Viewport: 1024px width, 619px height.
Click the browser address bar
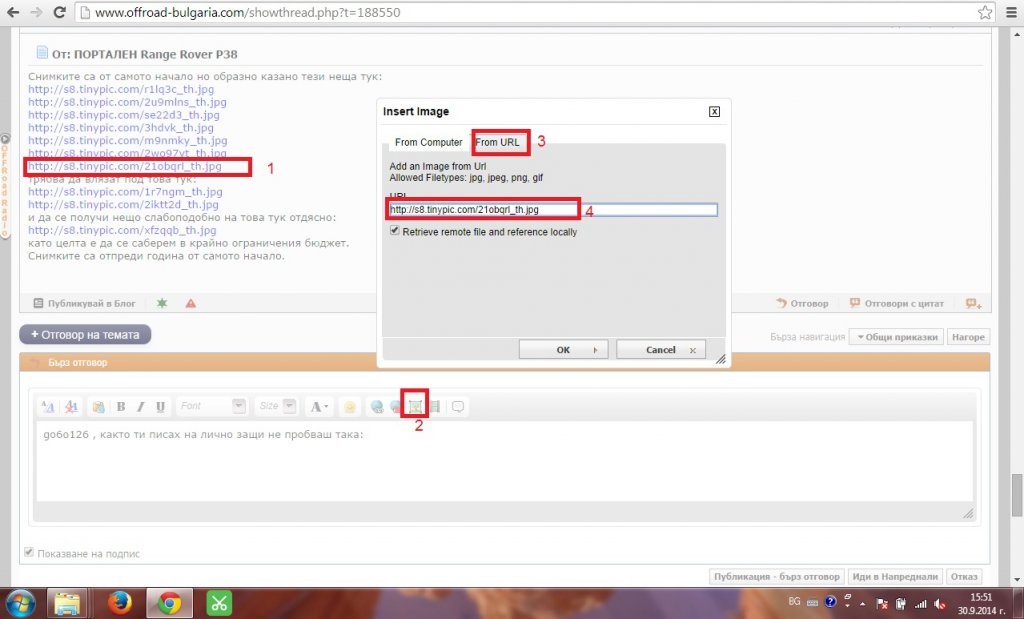(527, 12)
